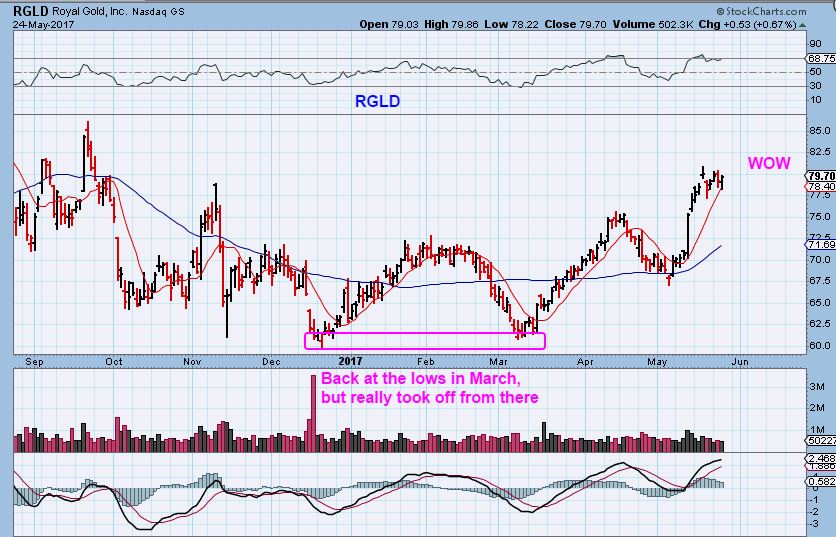Click the RSI axis label 90

tap(815, 44)
